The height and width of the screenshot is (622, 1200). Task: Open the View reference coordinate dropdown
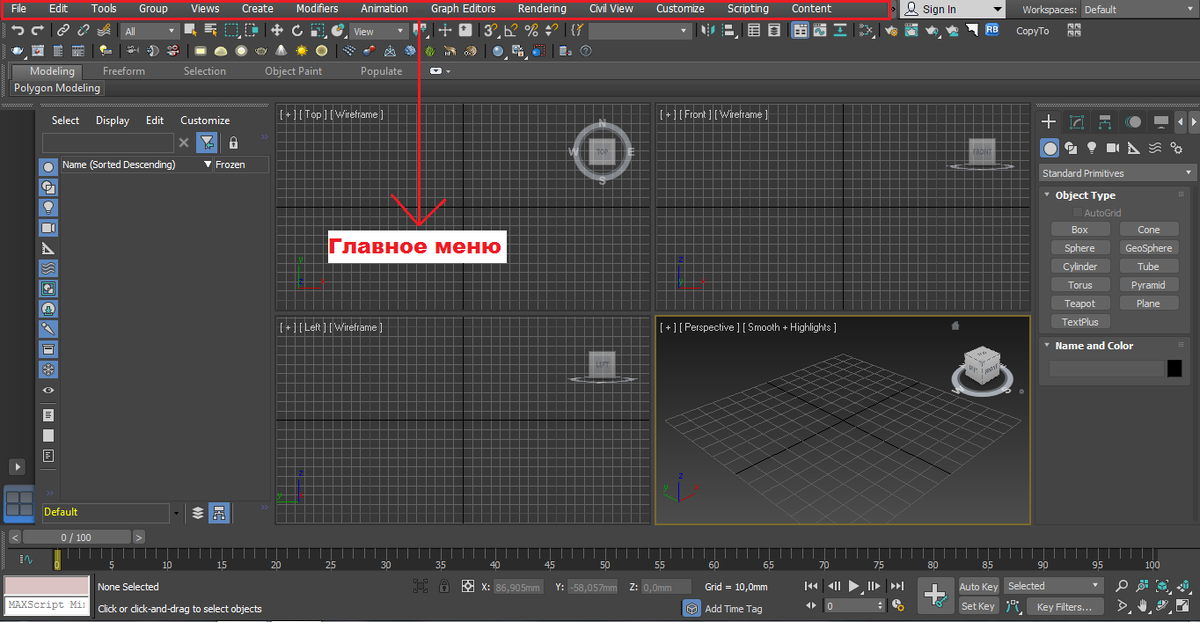tap(379, 31)
